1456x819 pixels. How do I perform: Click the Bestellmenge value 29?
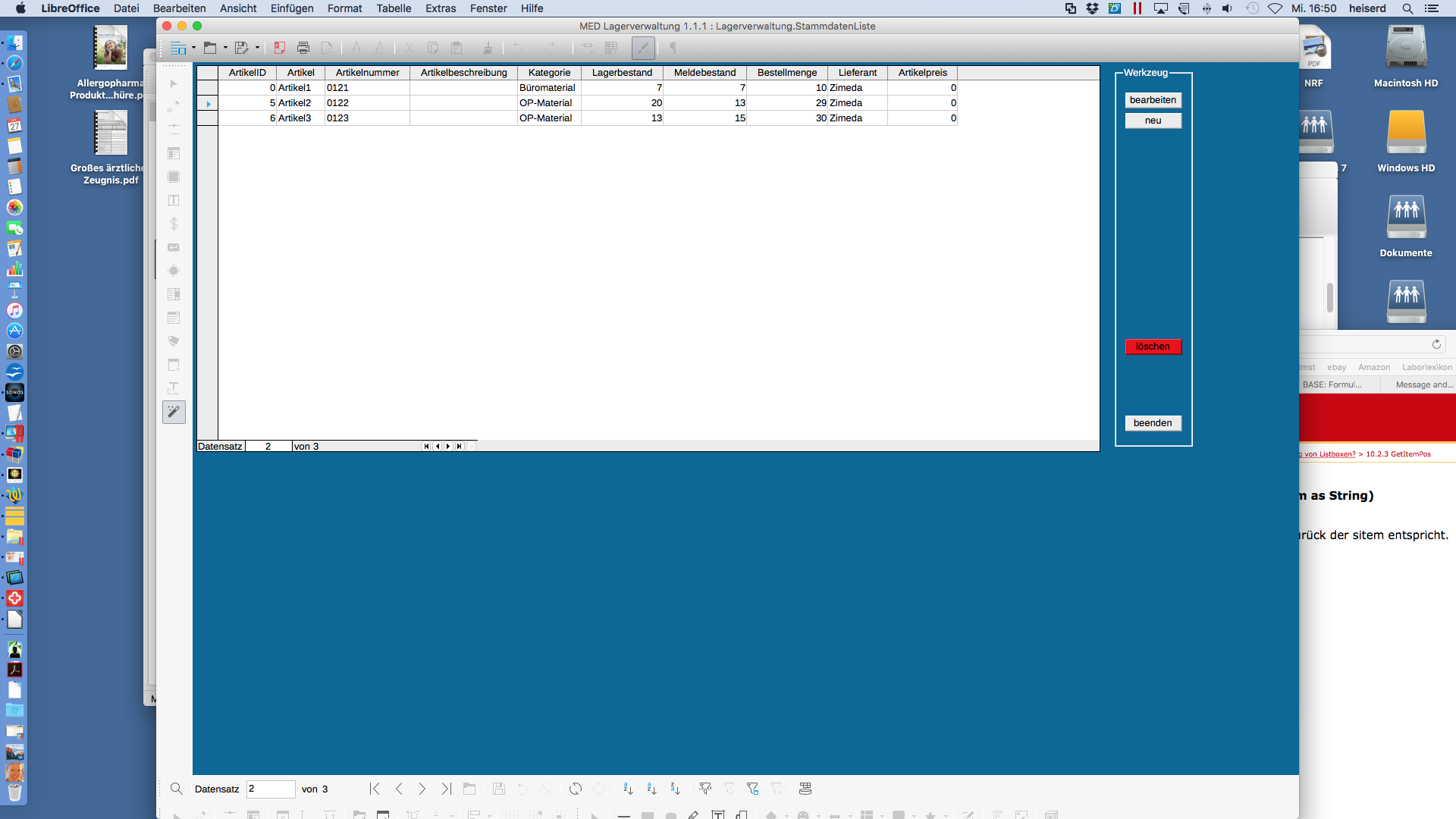pos(787,103)
